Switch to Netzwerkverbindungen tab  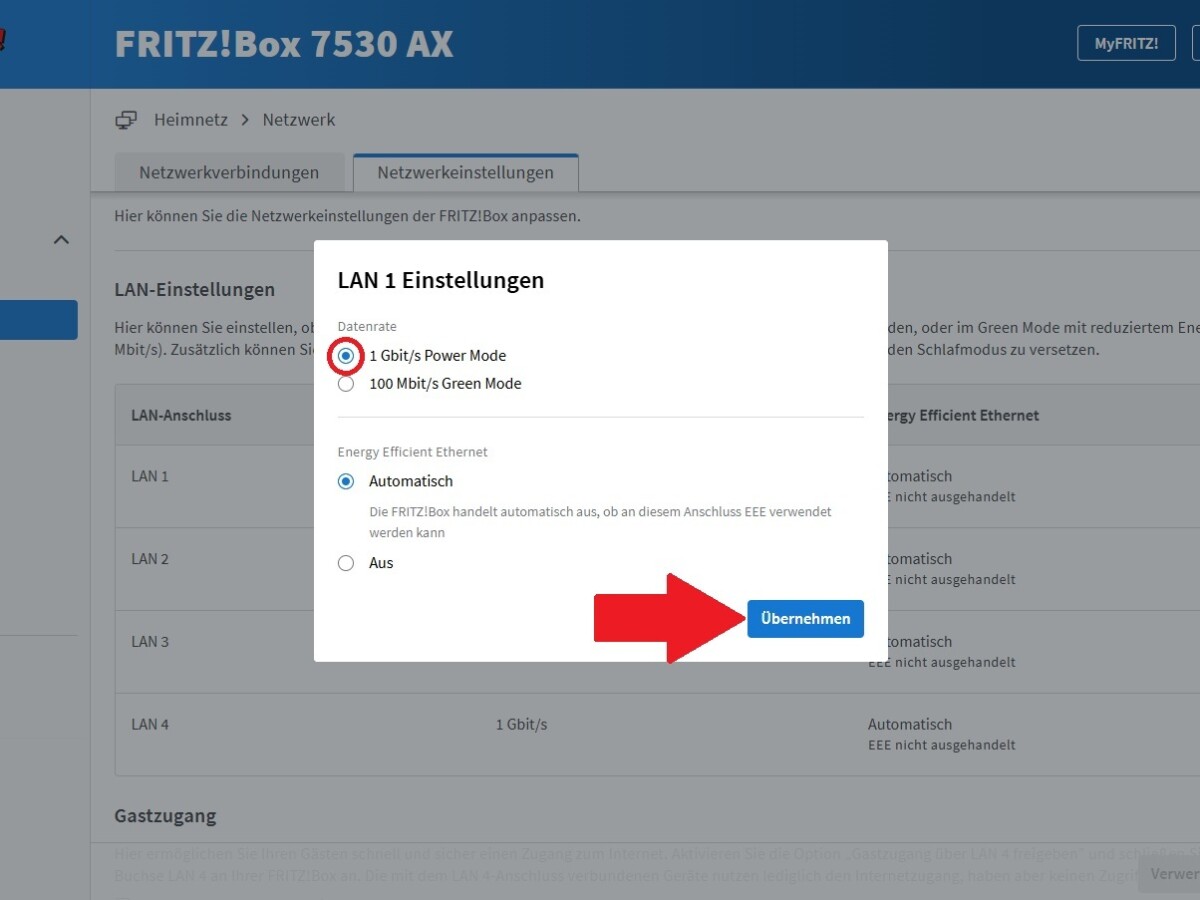[229, 172]
